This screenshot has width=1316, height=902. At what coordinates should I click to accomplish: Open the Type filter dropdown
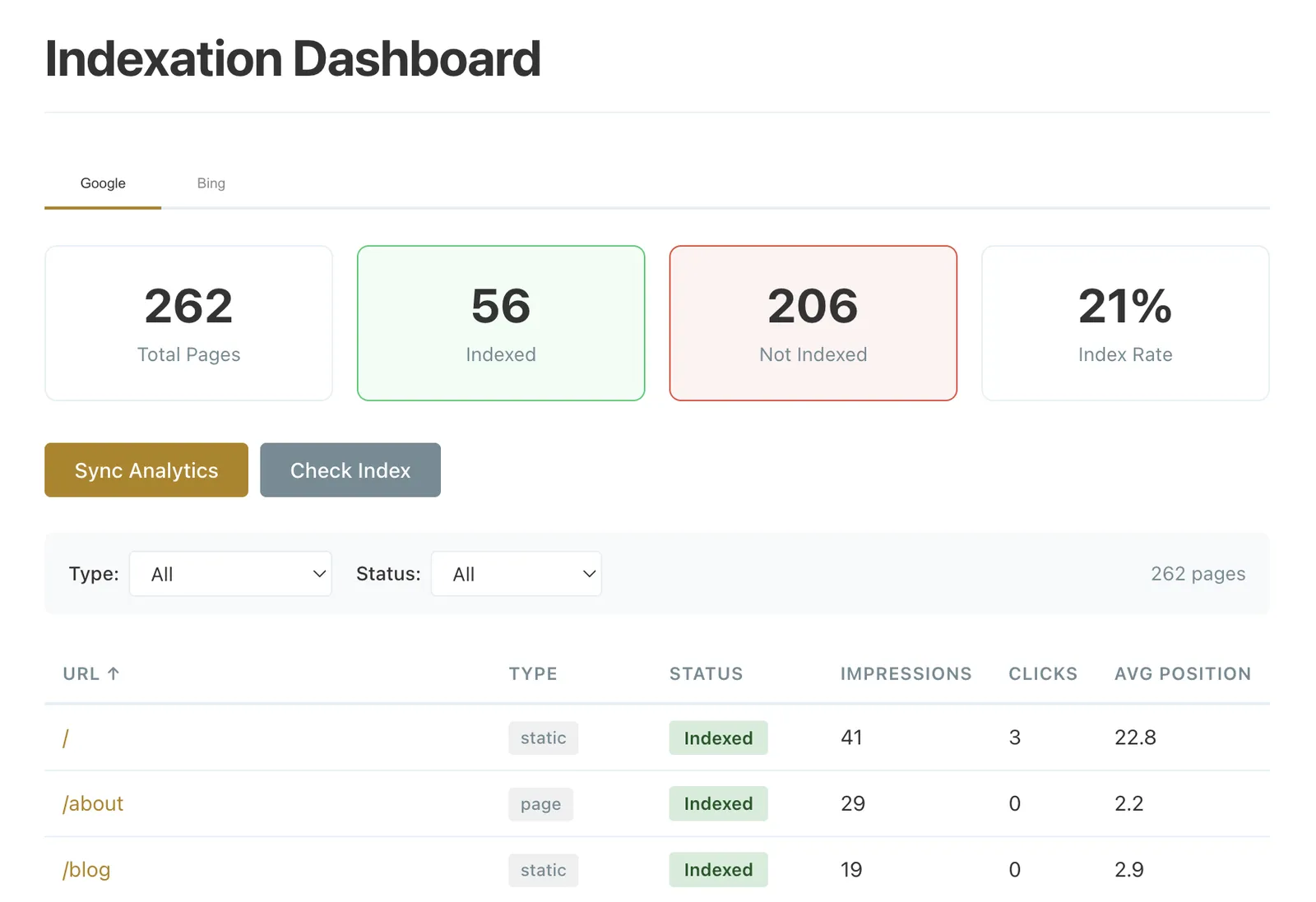click(x=230, y=574)
